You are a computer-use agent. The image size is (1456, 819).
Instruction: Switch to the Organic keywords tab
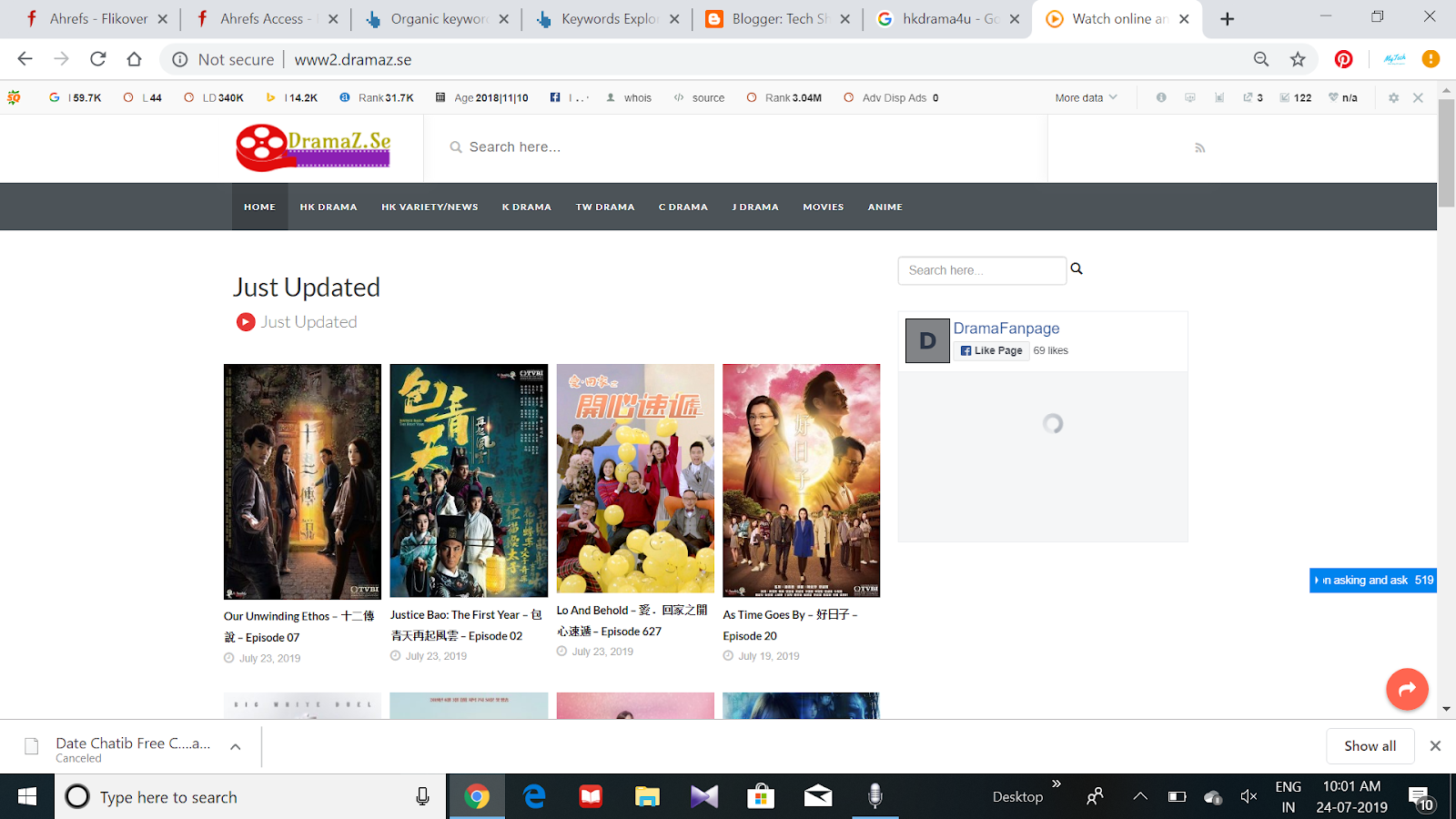440,19
